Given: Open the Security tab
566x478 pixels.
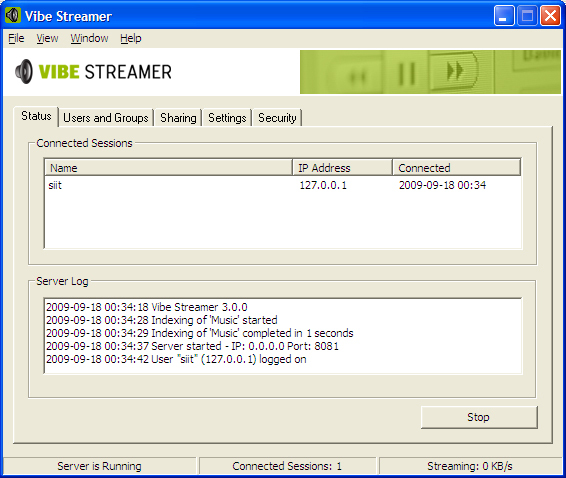Looking at the screenshot, I should tap(277, 118).
